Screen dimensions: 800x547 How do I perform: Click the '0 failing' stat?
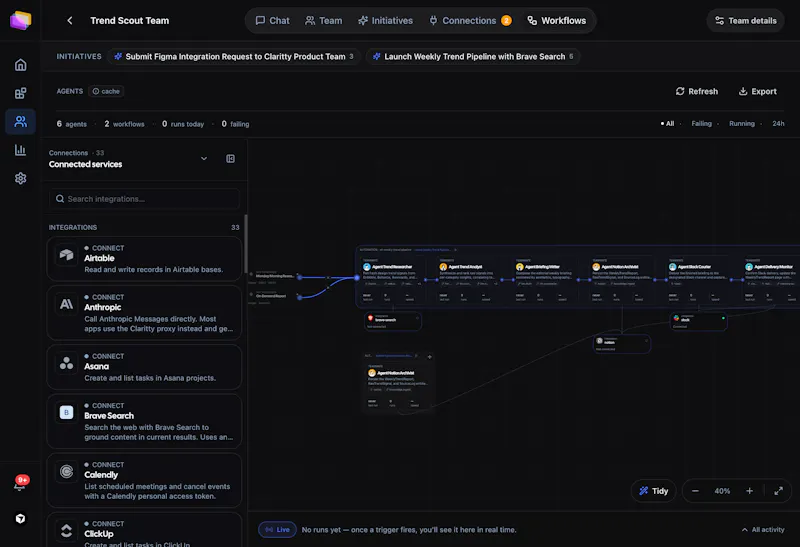coord(235,124)
